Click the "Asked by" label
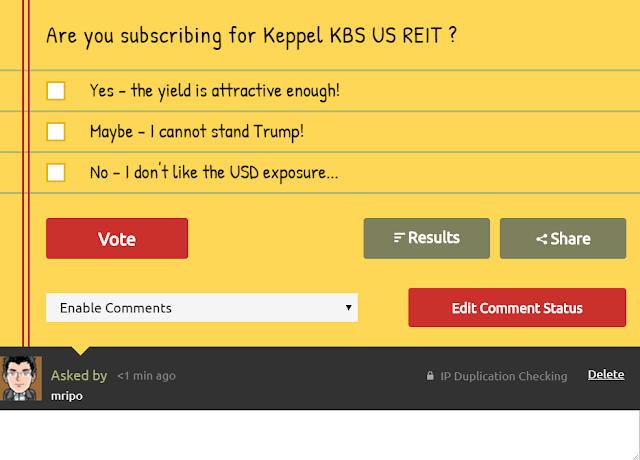Screen dimensions: 640x460 79,376
